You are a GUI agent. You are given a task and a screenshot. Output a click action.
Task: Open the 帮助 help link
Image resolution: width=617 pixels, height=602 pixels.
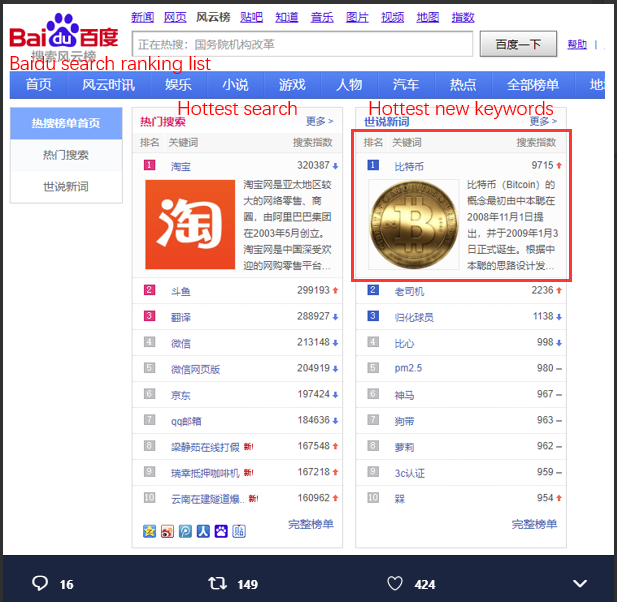click(x=577, y=44)
